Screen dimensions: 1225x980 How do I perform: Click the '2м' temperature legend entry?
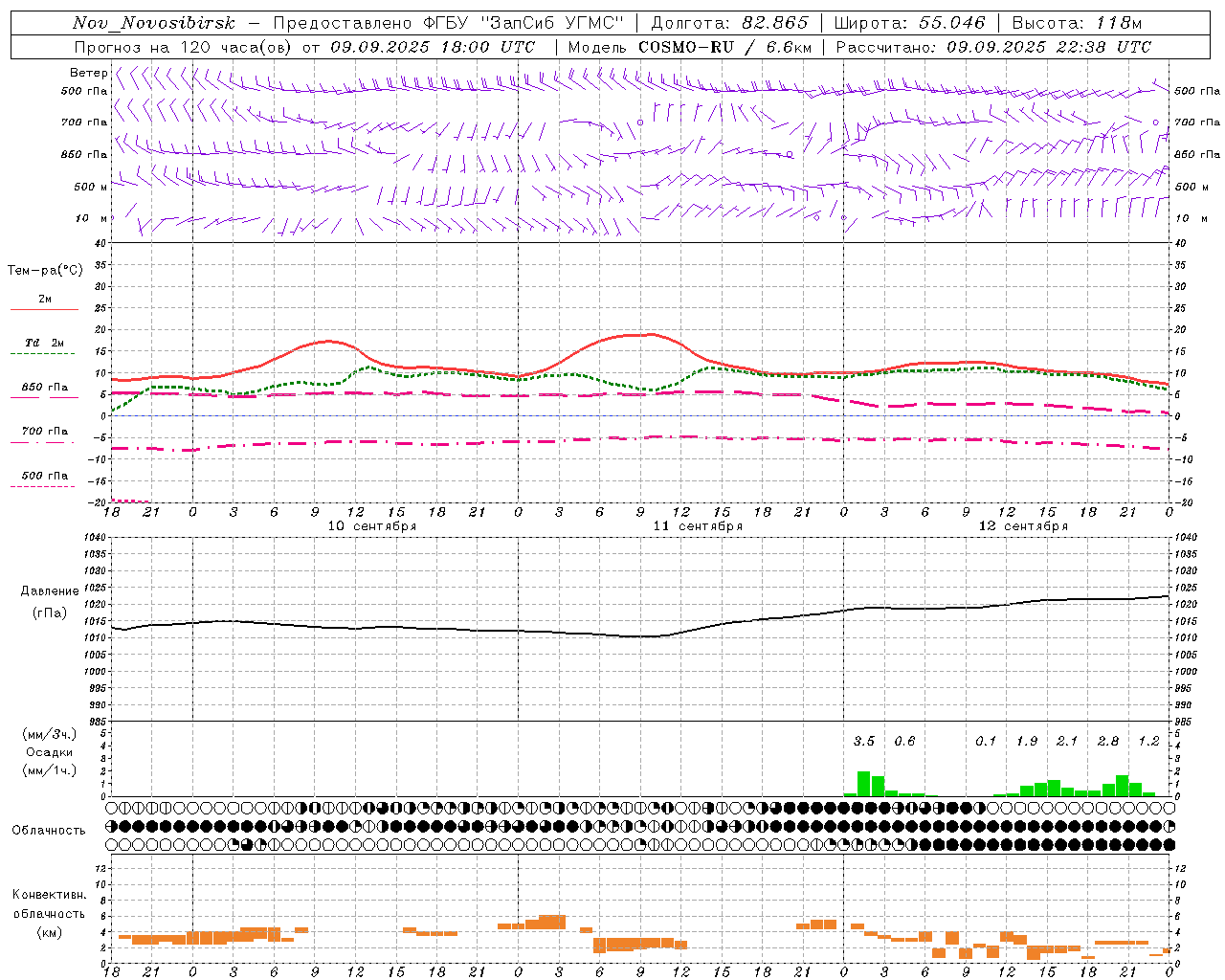click(45, 299)
